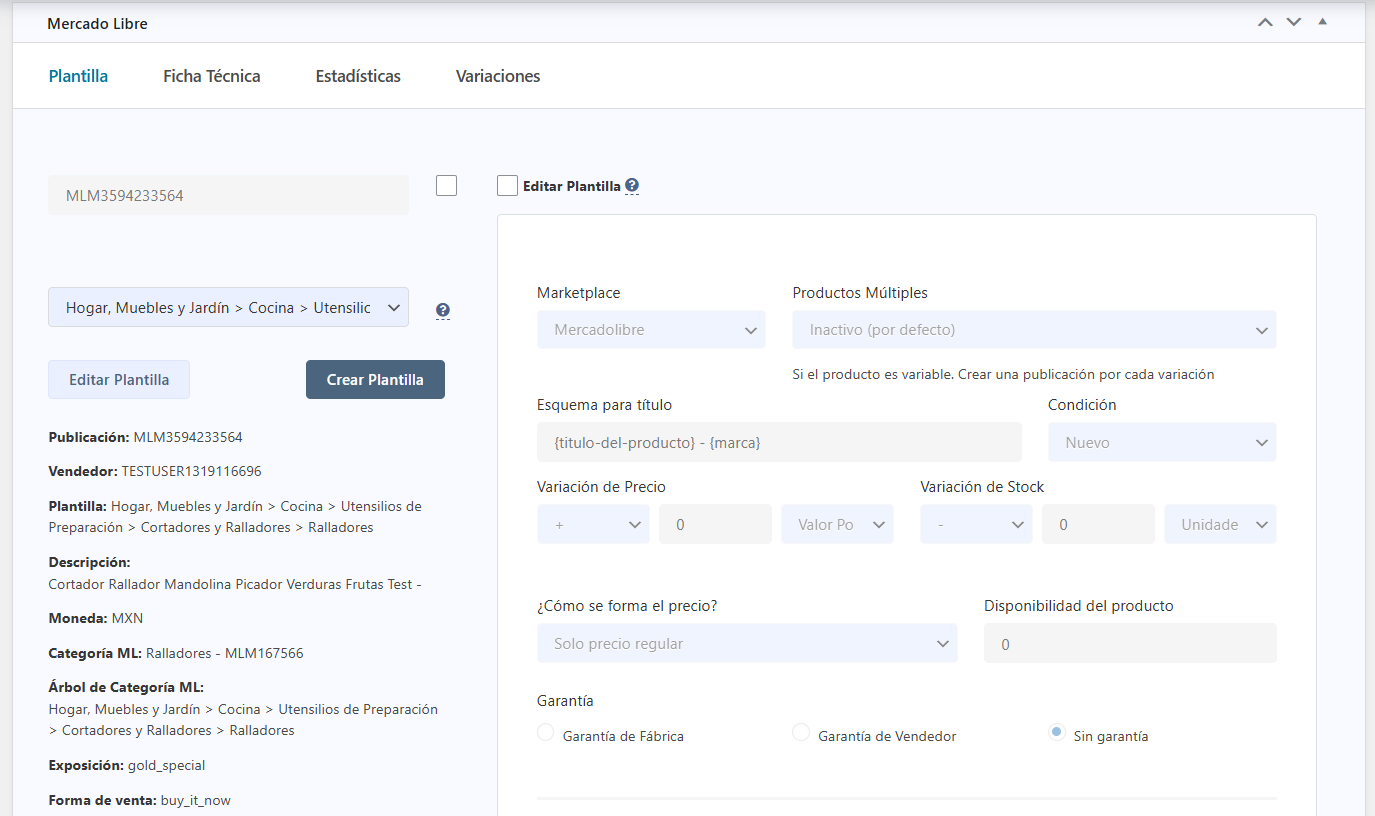Image resolution: width=1375 pixels, height=816 pixels.
Task: Click the help icon beside the category dropdown
Action: tap(443, 311)
